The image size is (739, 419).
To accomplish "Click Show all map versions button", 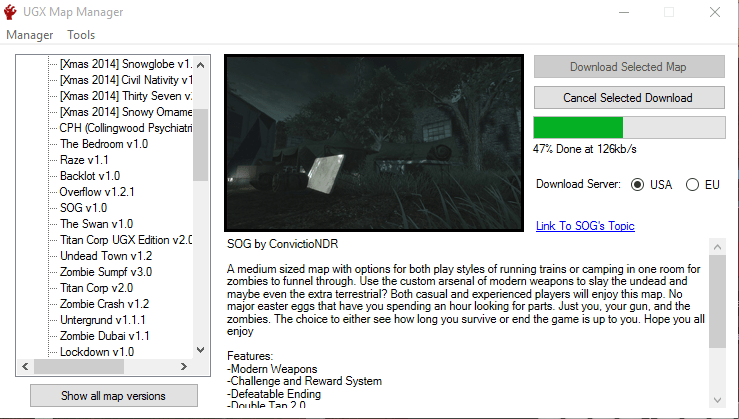I will (114, 395).
